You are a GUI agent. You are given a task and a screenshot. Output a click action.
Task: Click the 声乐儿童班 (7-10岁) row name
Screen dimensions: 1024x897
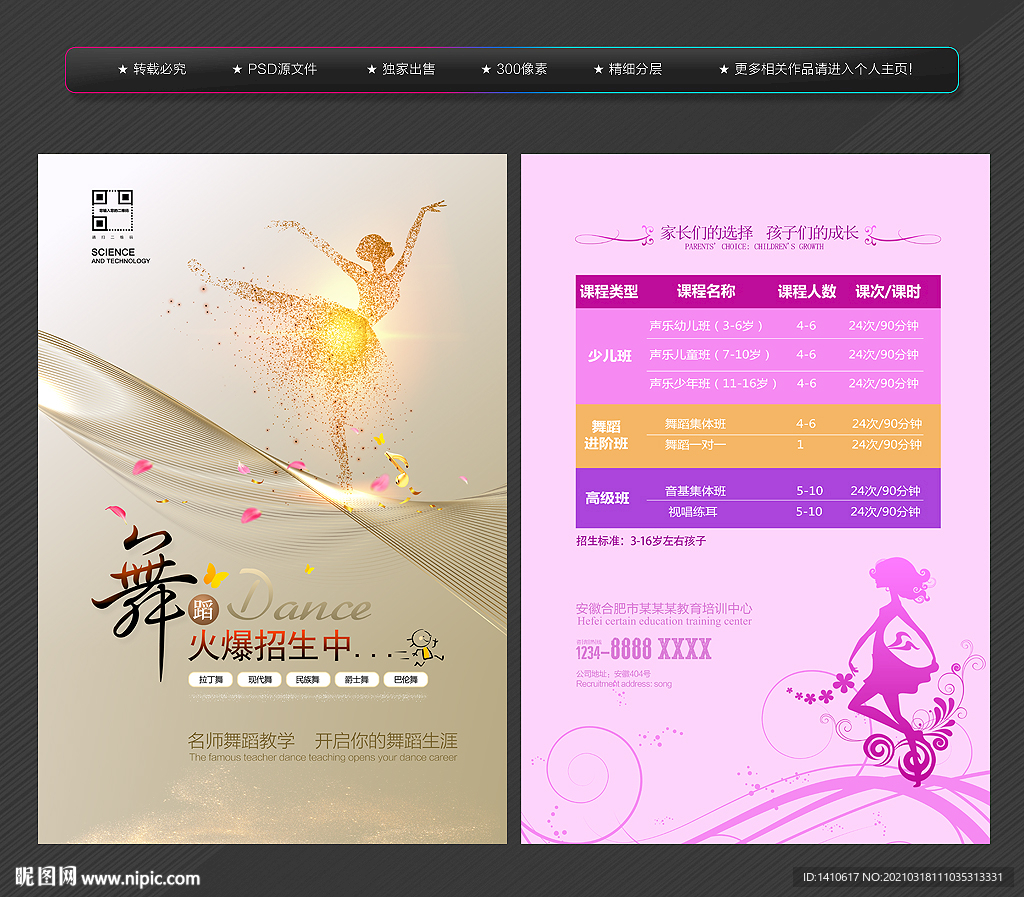click(x=709, y=354)
